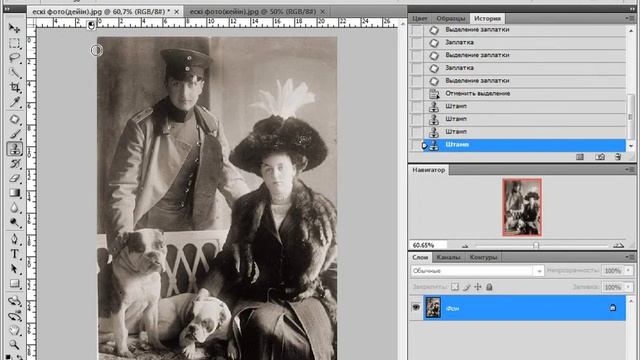Open the Заливка fill slider arrow
Viewport: 640px width, 360px height.
point(629,287)
